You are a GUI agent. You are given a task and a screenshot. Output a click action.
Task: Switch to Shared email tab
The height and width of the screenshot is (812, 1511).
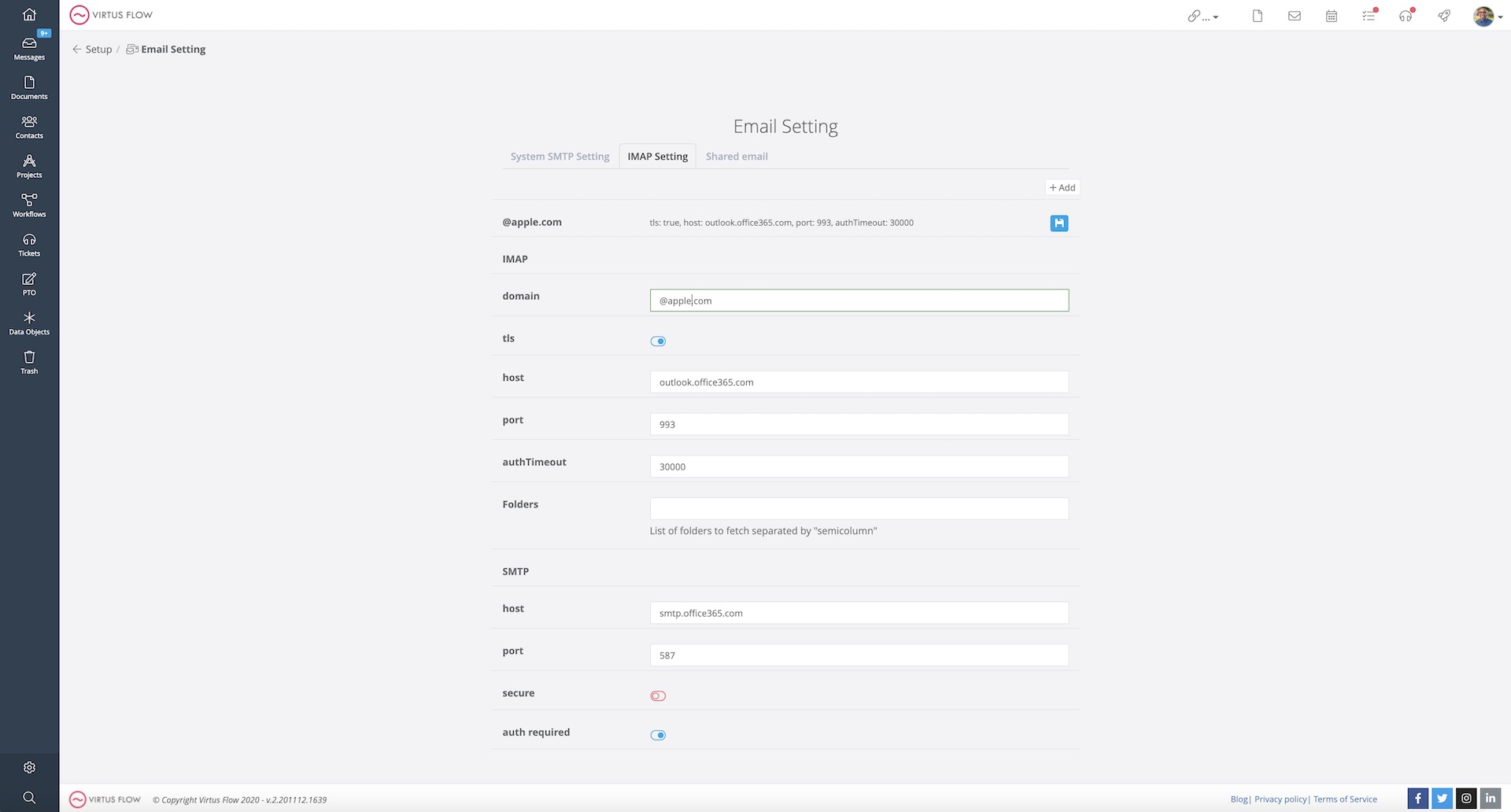pos(737,157)
